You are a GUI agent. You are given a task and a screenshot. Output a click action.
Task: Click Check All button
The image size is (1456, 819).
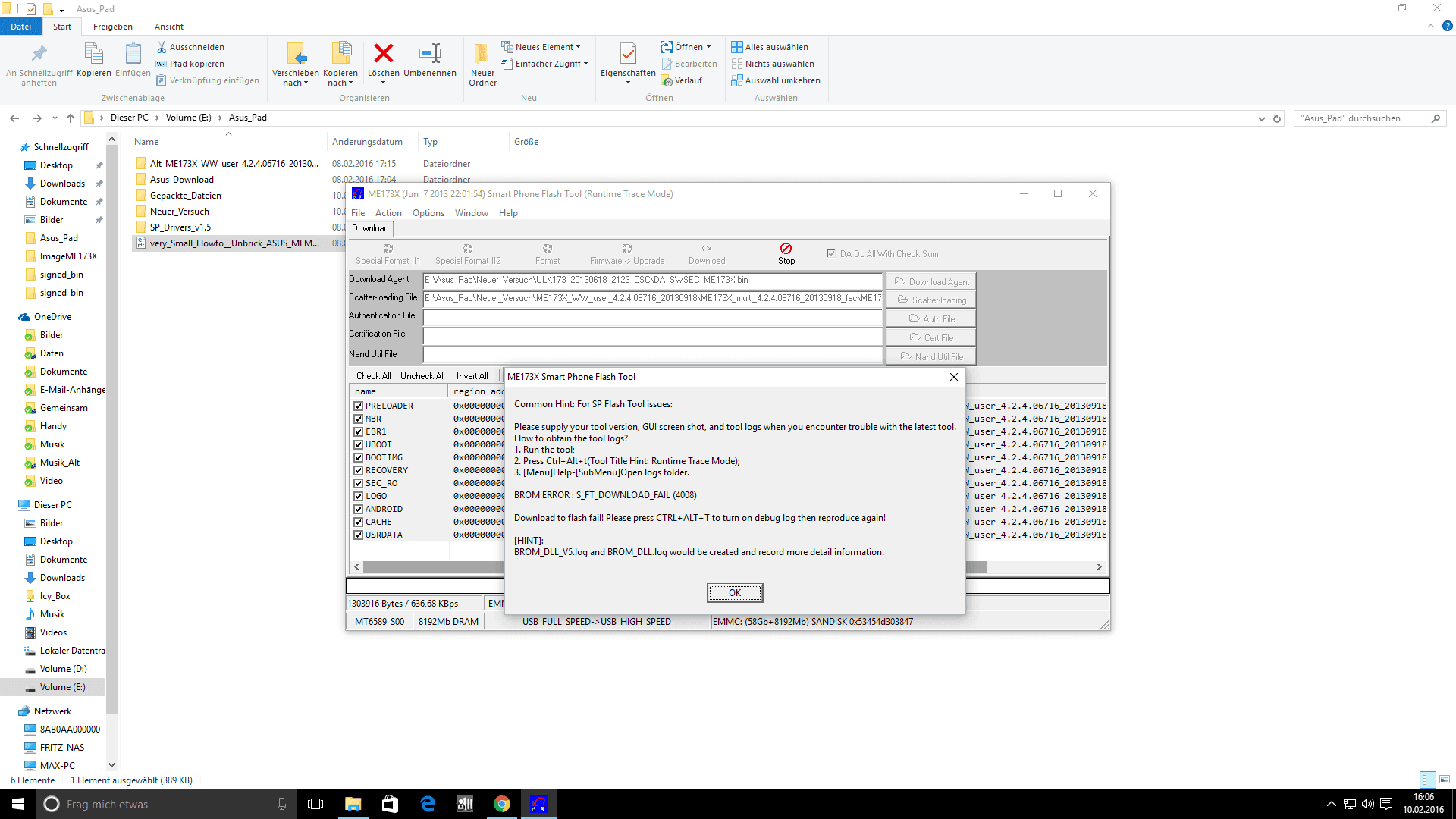coord(374,376)
